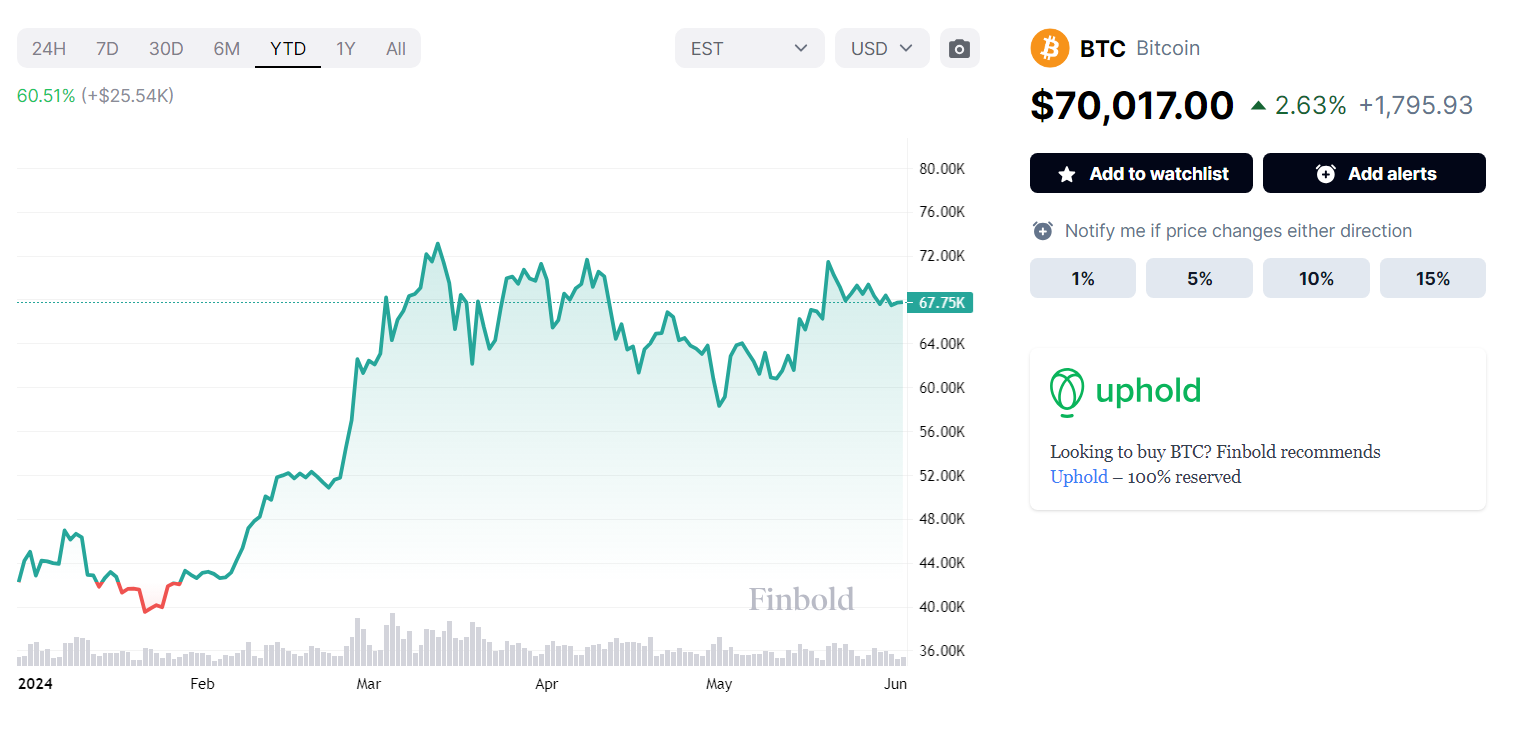
Task: Click the camera screenshot icon
Action: coord(959,48)
